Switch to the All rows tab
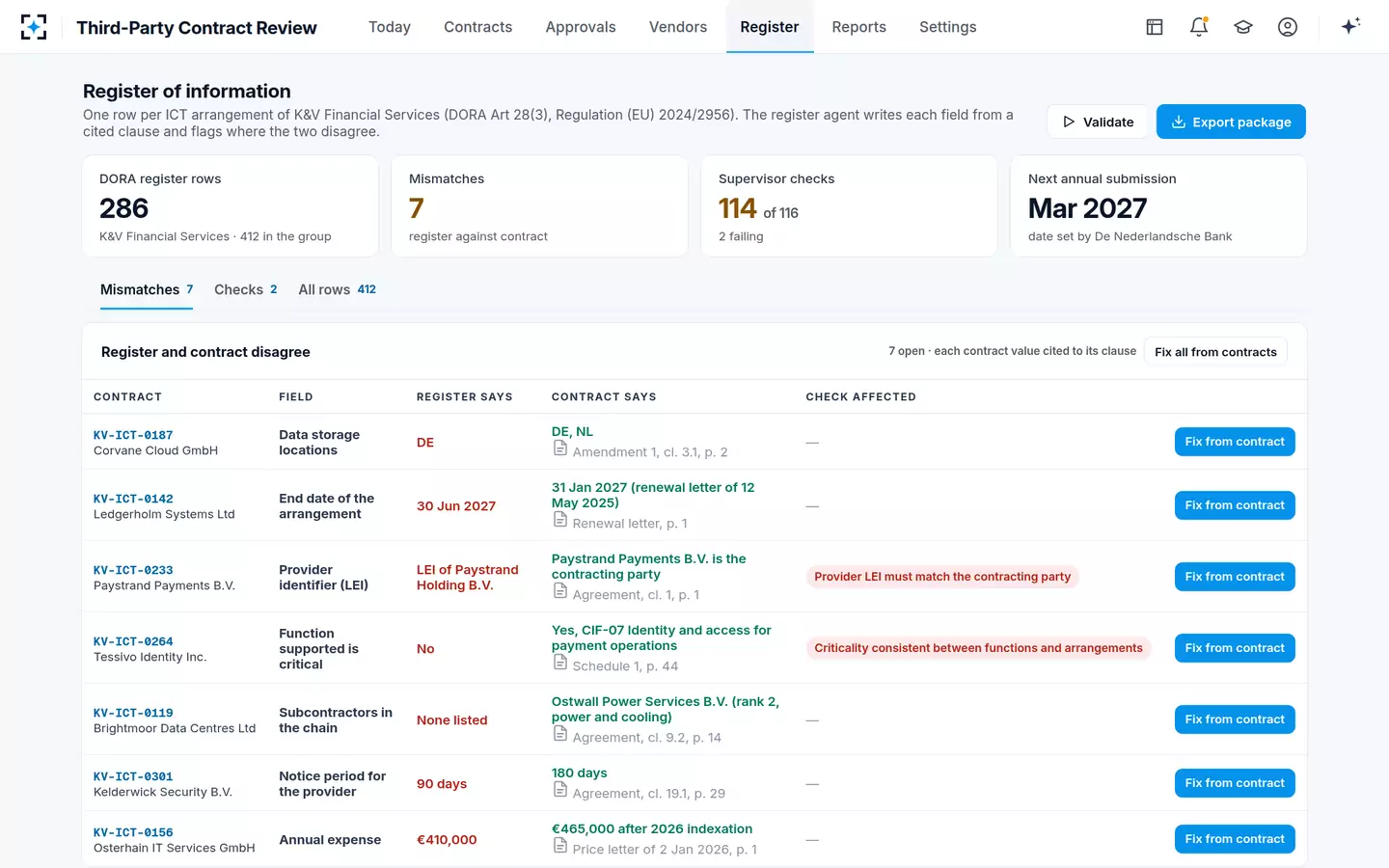This screenshot has width=1389, height=868. pos(338,289)
